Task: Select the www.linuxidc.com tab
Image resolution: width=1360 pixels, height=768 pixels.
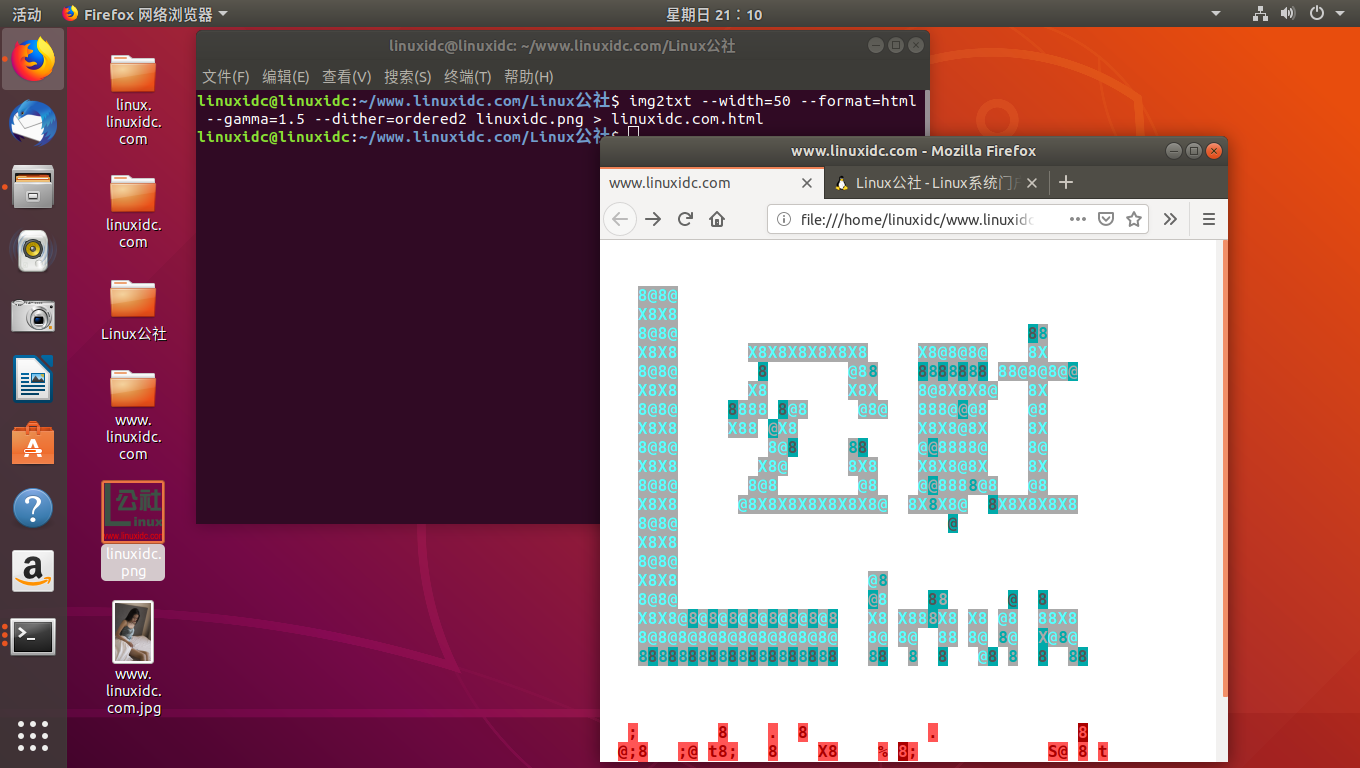Action: (712, 183)
